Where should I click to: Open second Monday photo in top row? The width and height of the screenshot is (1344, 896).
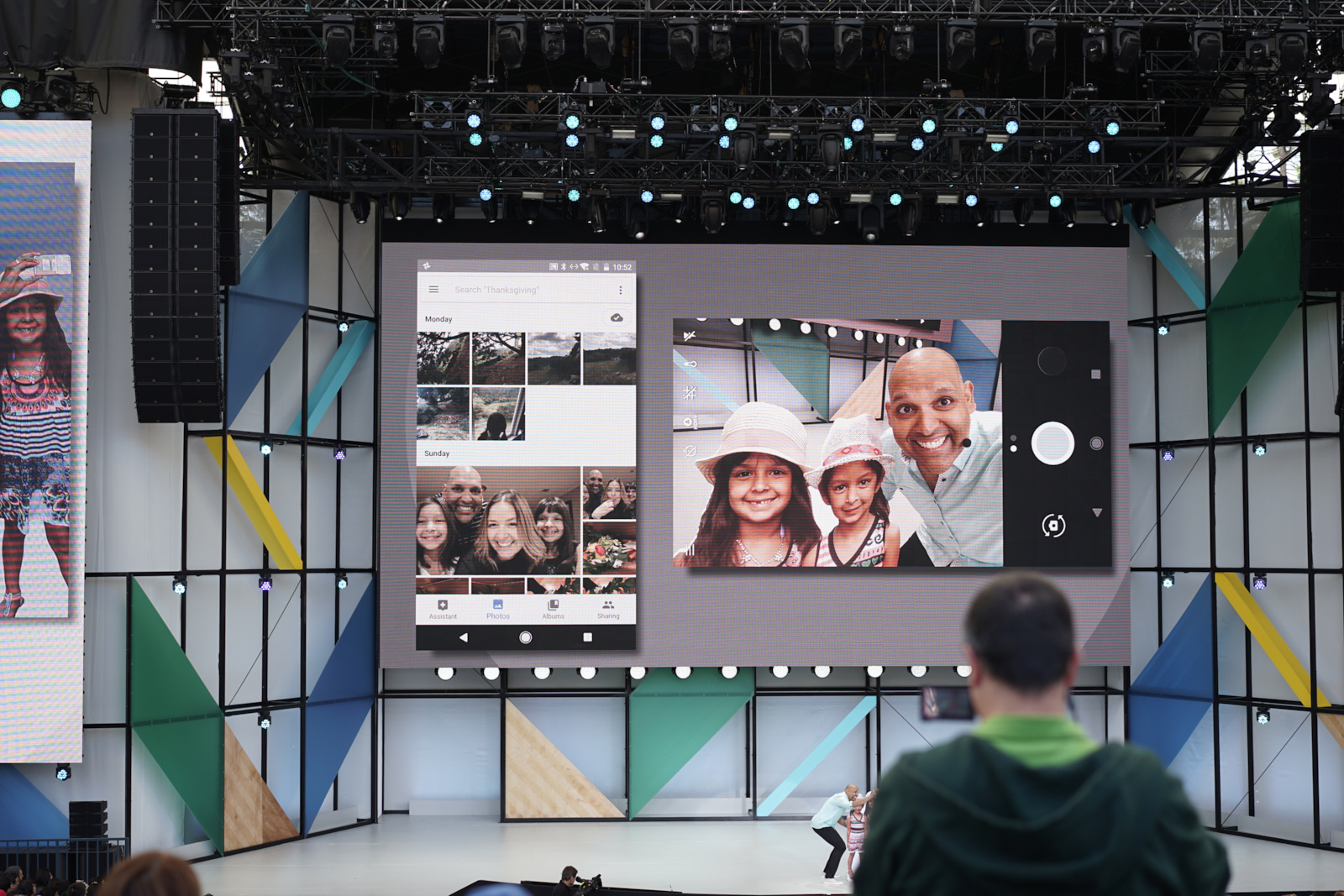point(498,358)
